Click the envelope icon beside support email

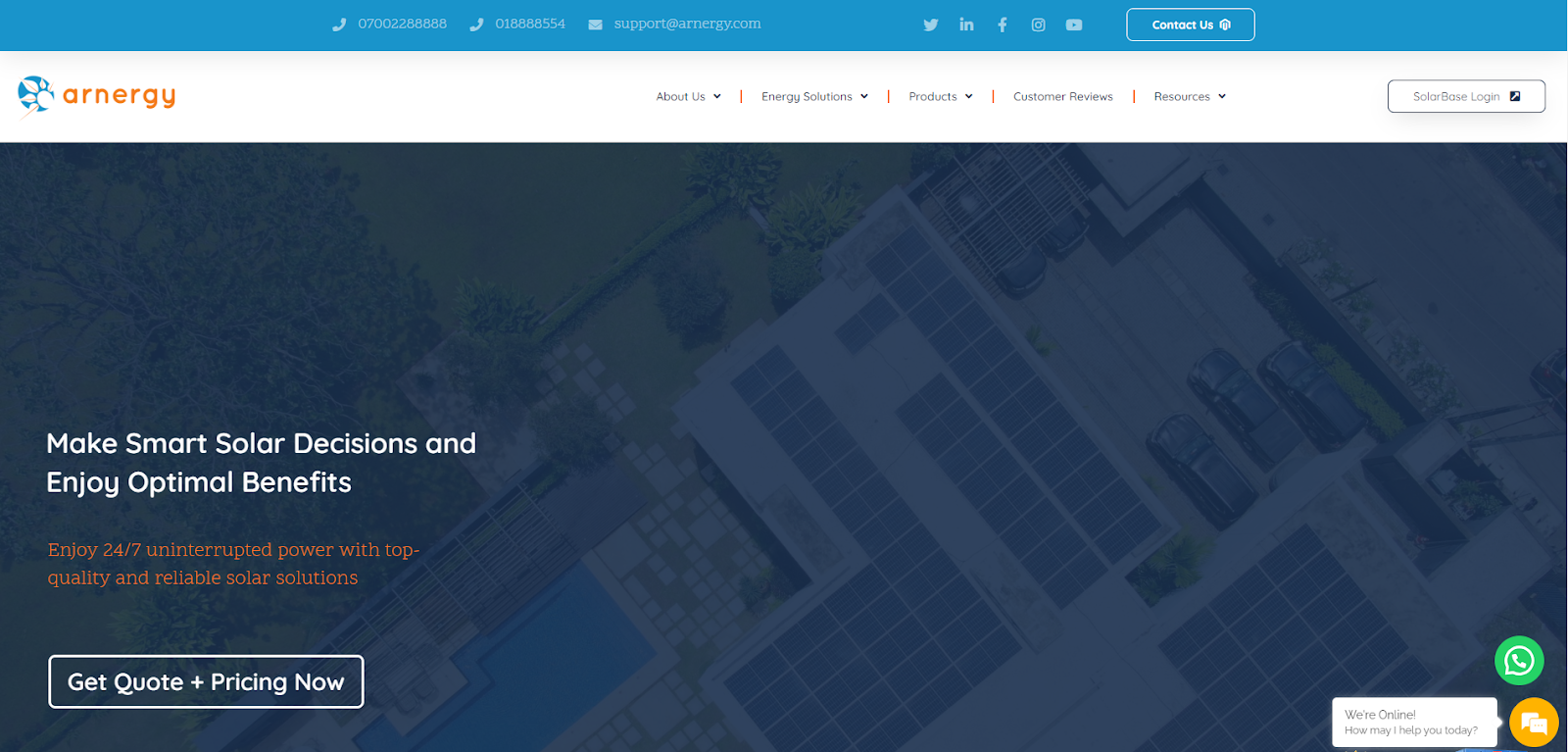click(595, 25)
